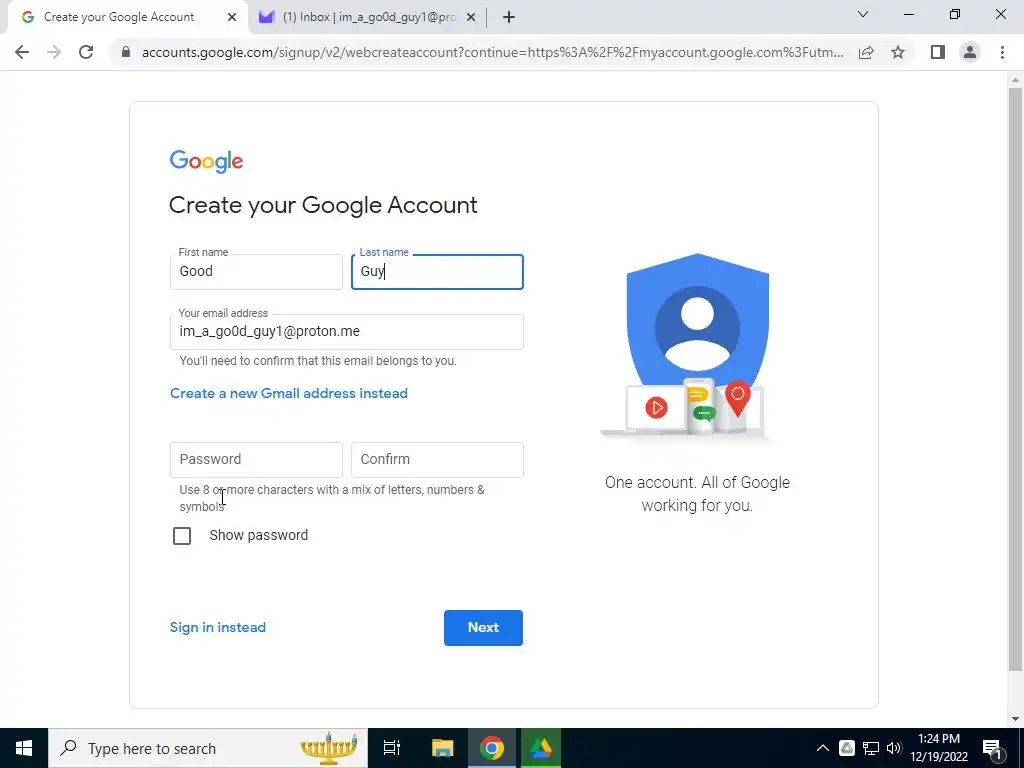Click the taskbar search box
Viewport: 1024px width, 768px height.
tap(208, 748)
